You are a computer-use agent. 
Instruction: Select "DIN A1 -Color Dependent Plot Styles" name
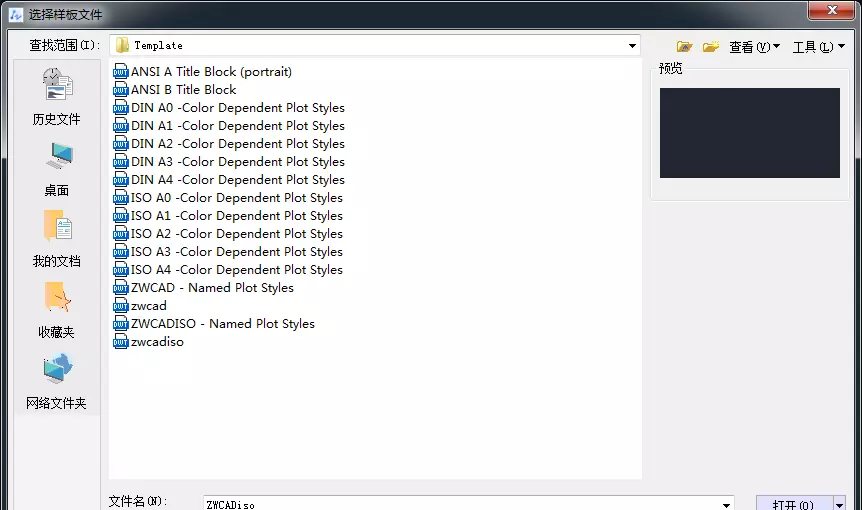(238, 126)
